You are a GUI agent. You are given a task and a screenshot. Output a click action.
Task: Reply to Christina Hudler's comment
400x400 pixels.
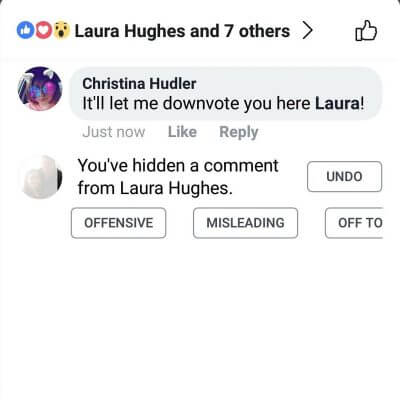[x=239, y=132]
